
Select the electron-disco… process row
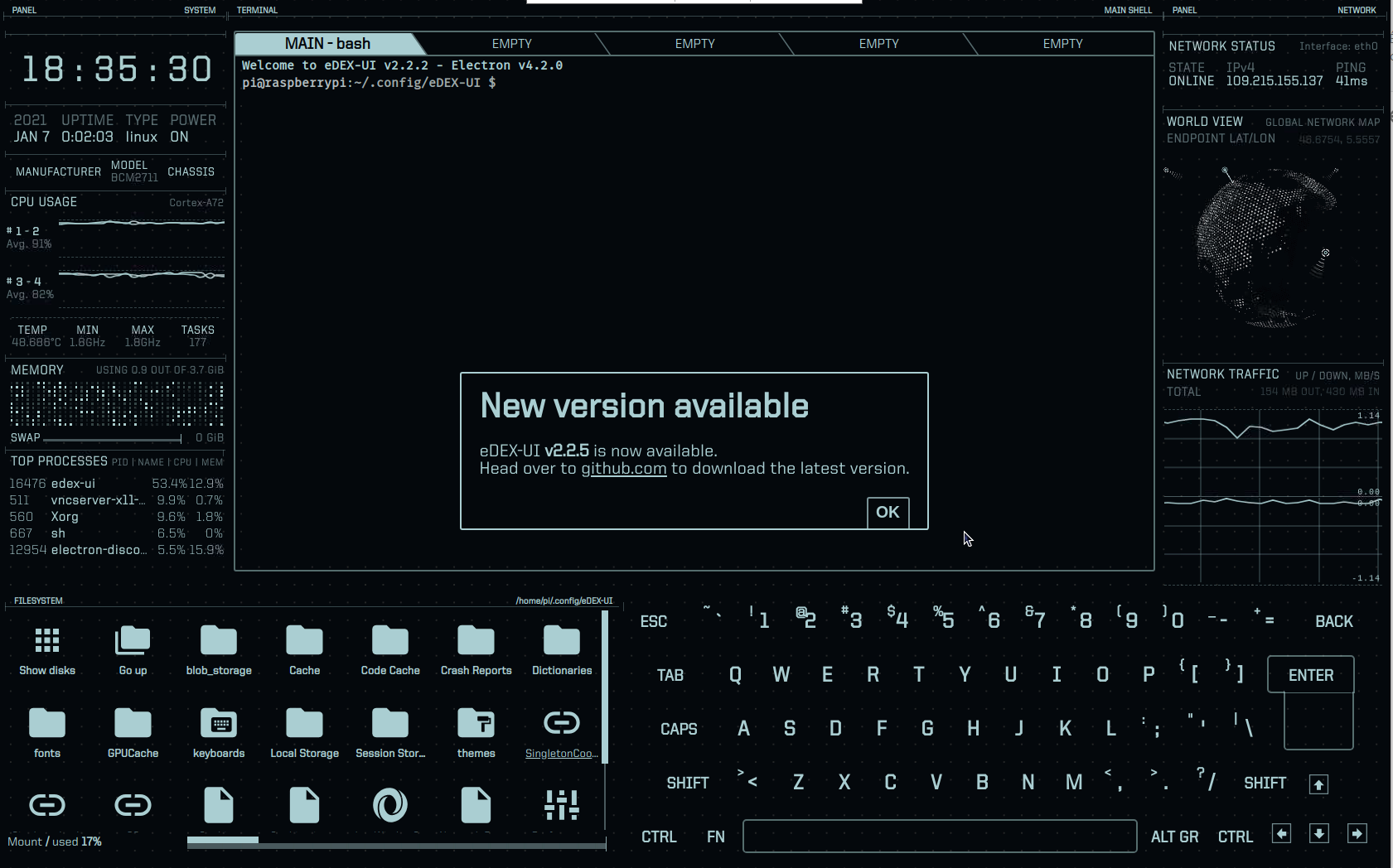[x=116, y=550]
